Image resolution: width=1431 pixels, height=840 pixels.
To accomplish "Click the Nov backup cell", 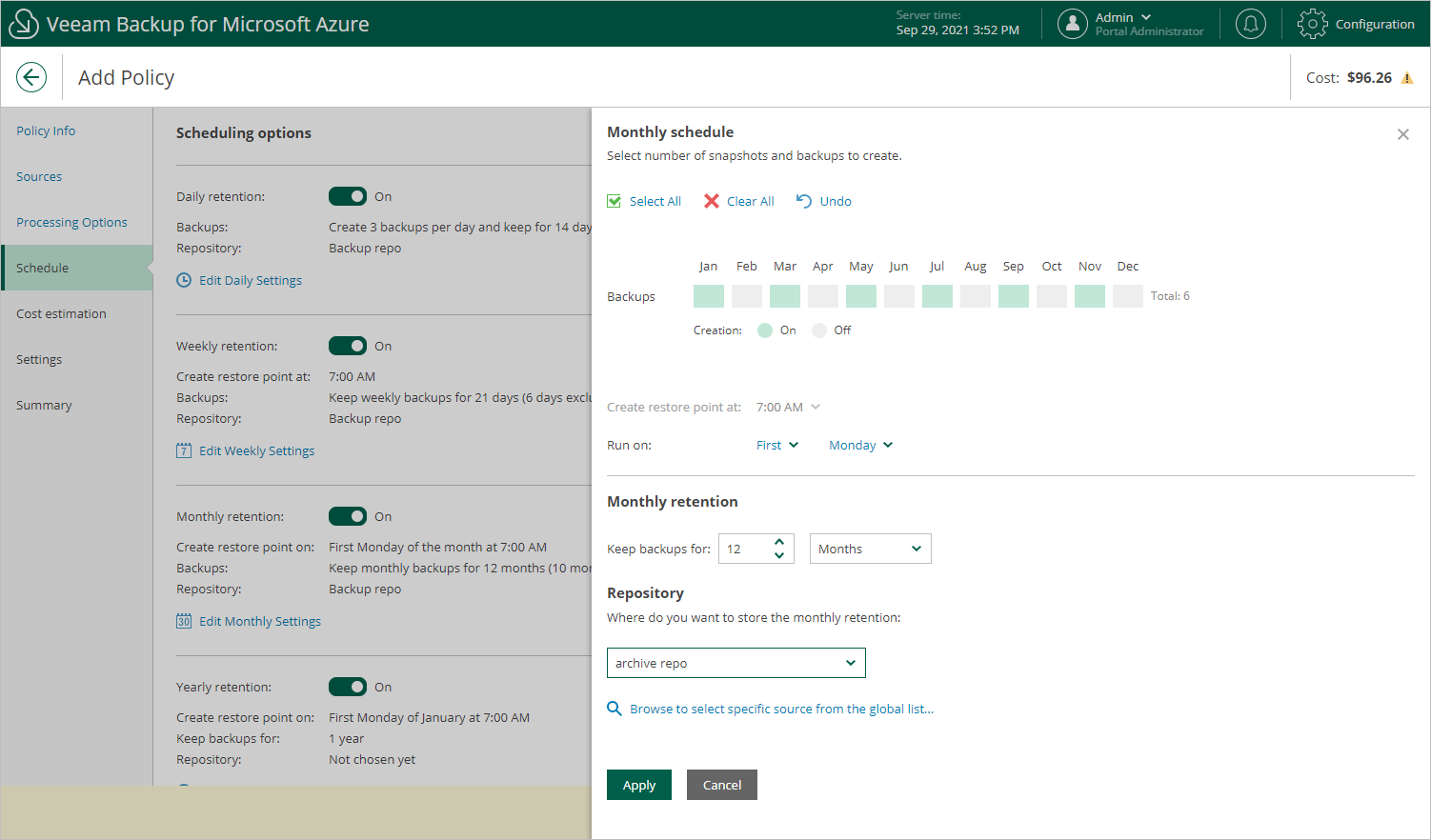I will pos(1090,296).
